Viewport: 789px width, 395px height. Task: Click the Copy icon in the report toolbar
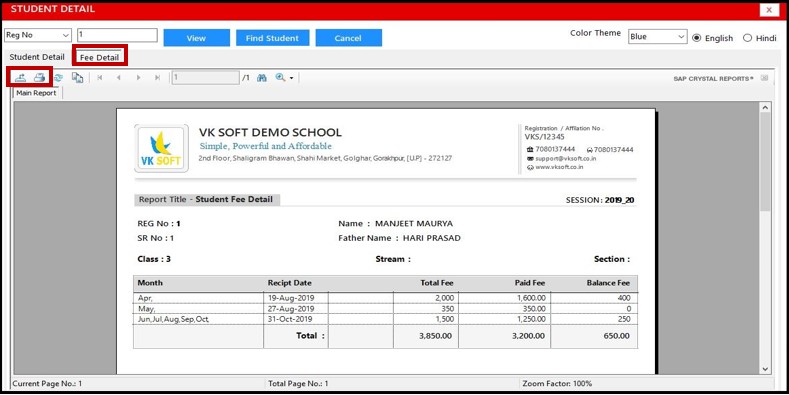tap(77, 77)
